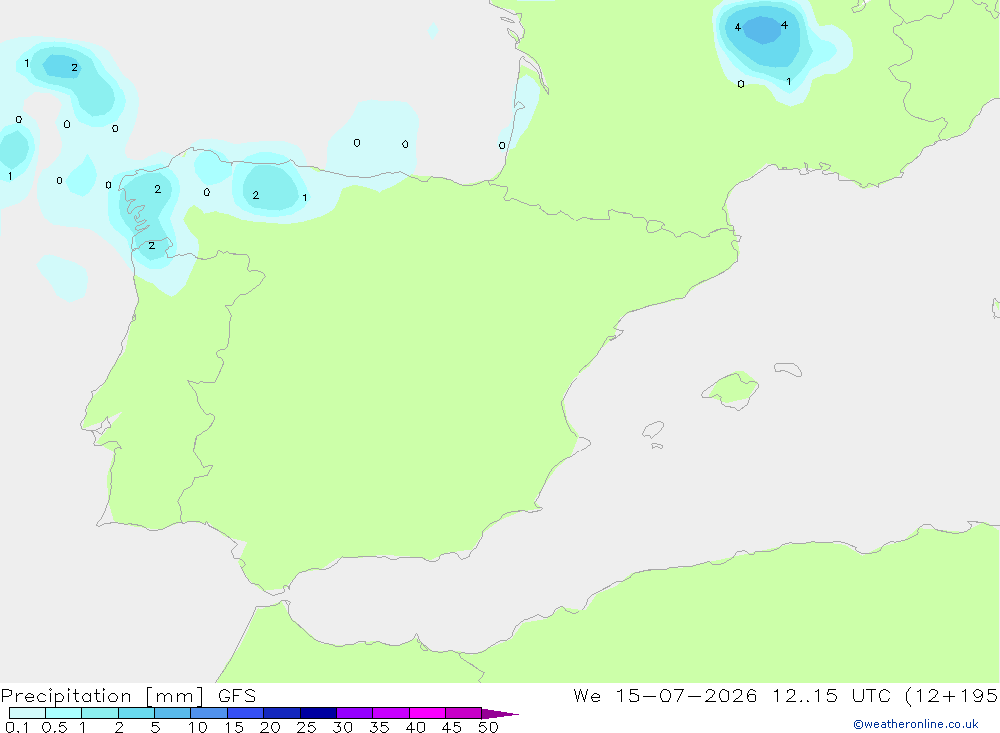Click the 'UTC' label in forecast header
The height and width of the screenshot is (733, 1000).
(871, 696)
